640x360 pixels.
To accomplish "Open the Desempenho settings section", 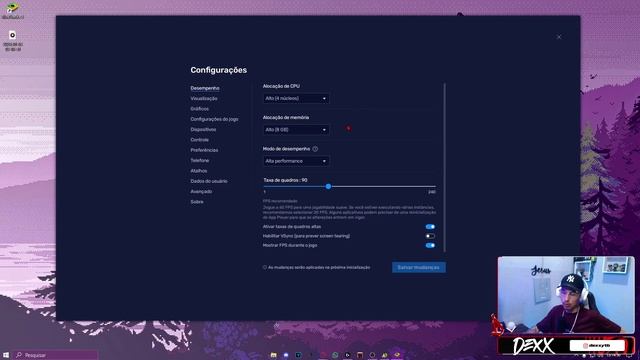I will 205,88.
